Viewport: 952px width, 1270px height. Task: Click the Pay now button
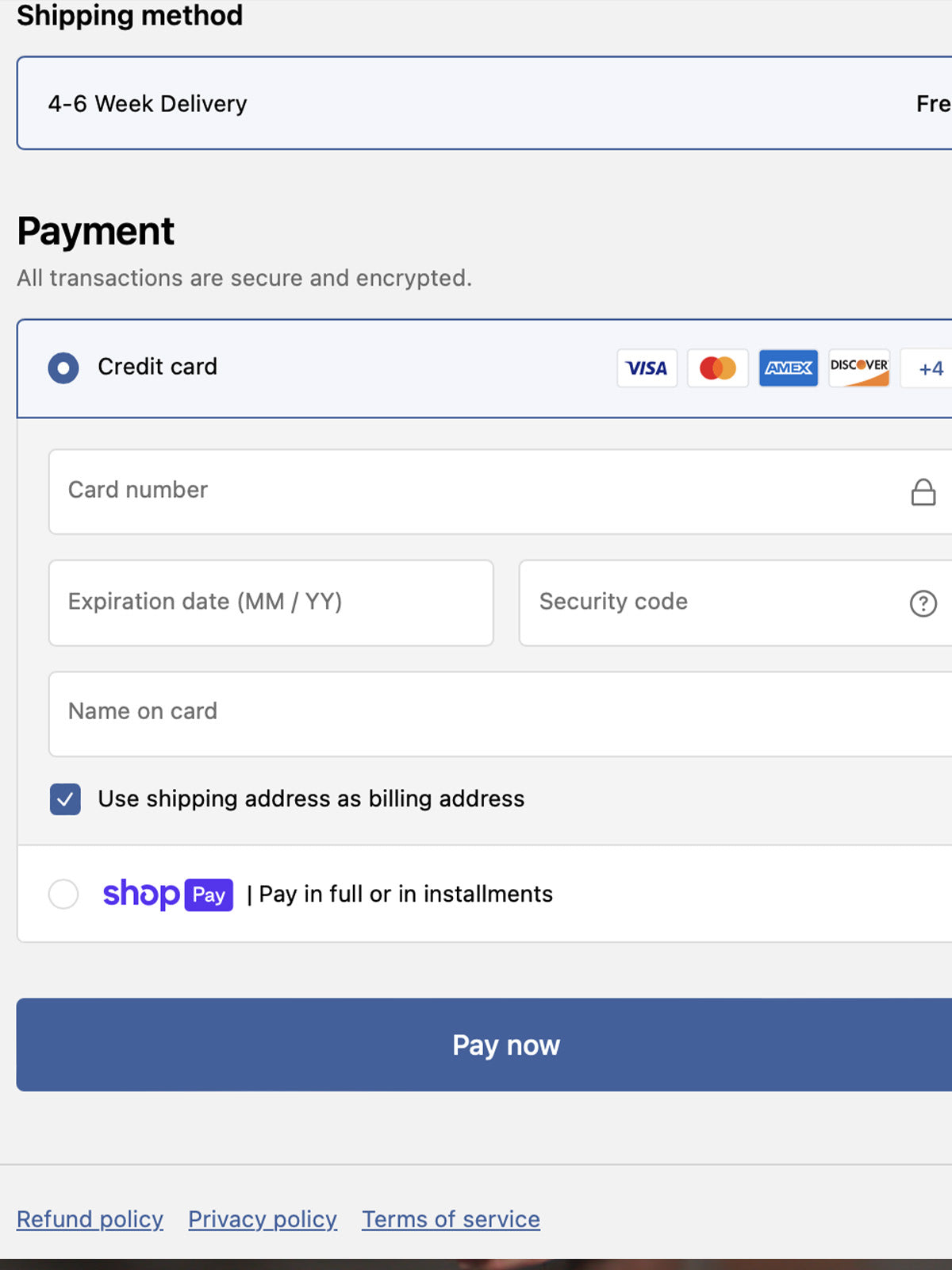click(484, 1045)
